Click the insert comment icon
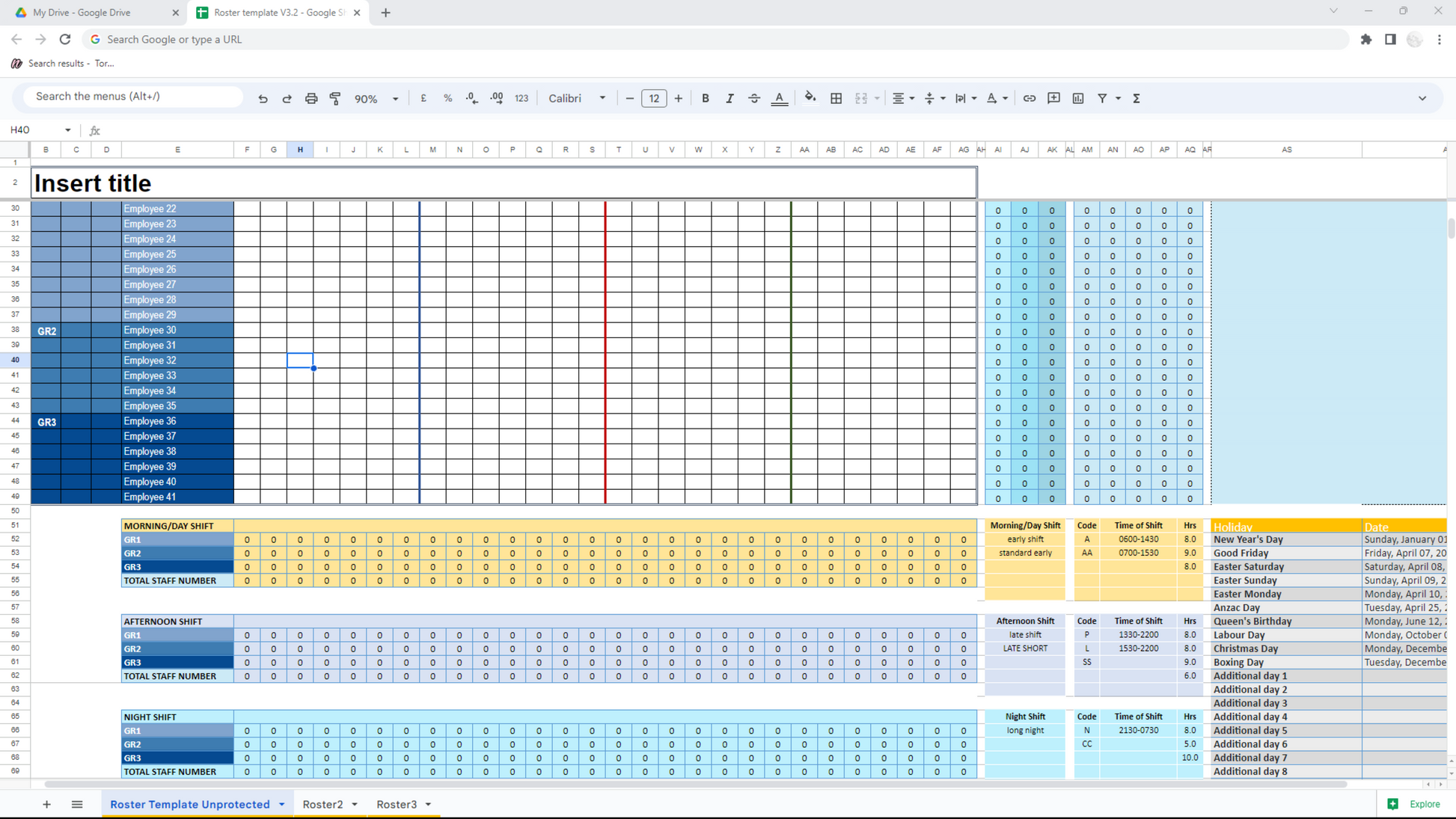 (x=1053, y=99)
